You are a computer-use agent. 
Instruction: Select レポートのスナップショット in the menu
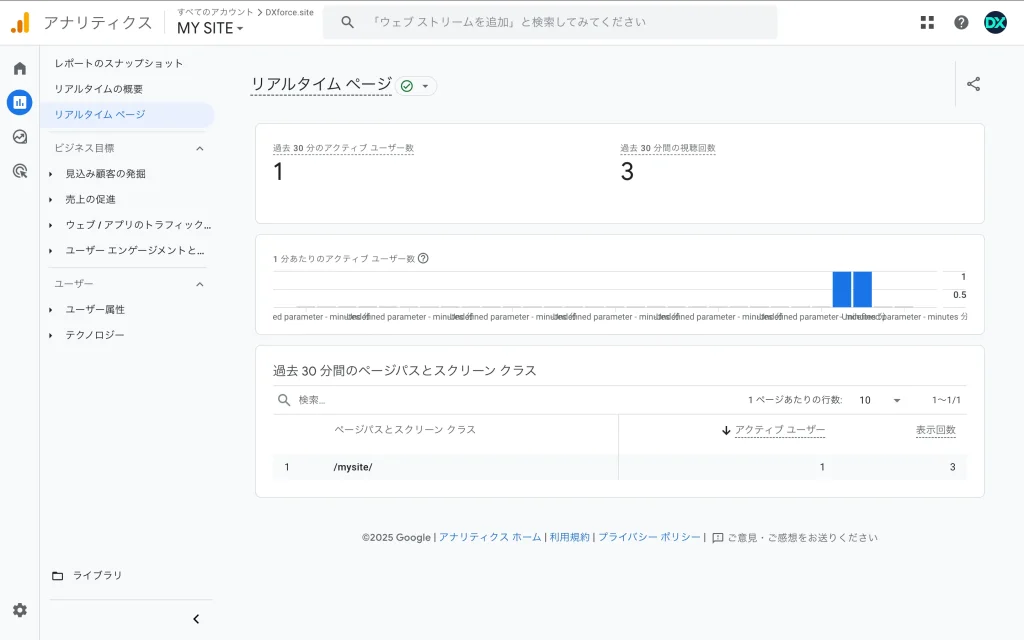119,63
